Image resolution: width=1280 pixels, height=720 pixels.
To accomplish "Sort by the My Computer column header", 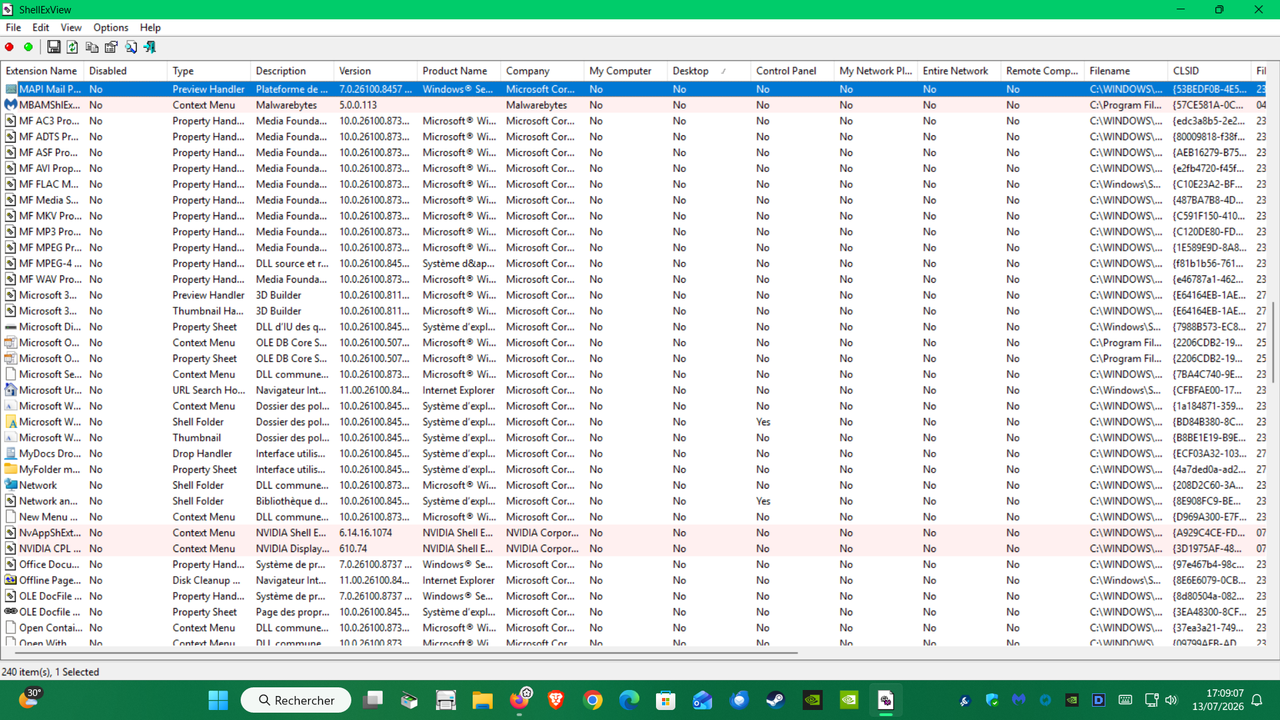I will [627, 71].
